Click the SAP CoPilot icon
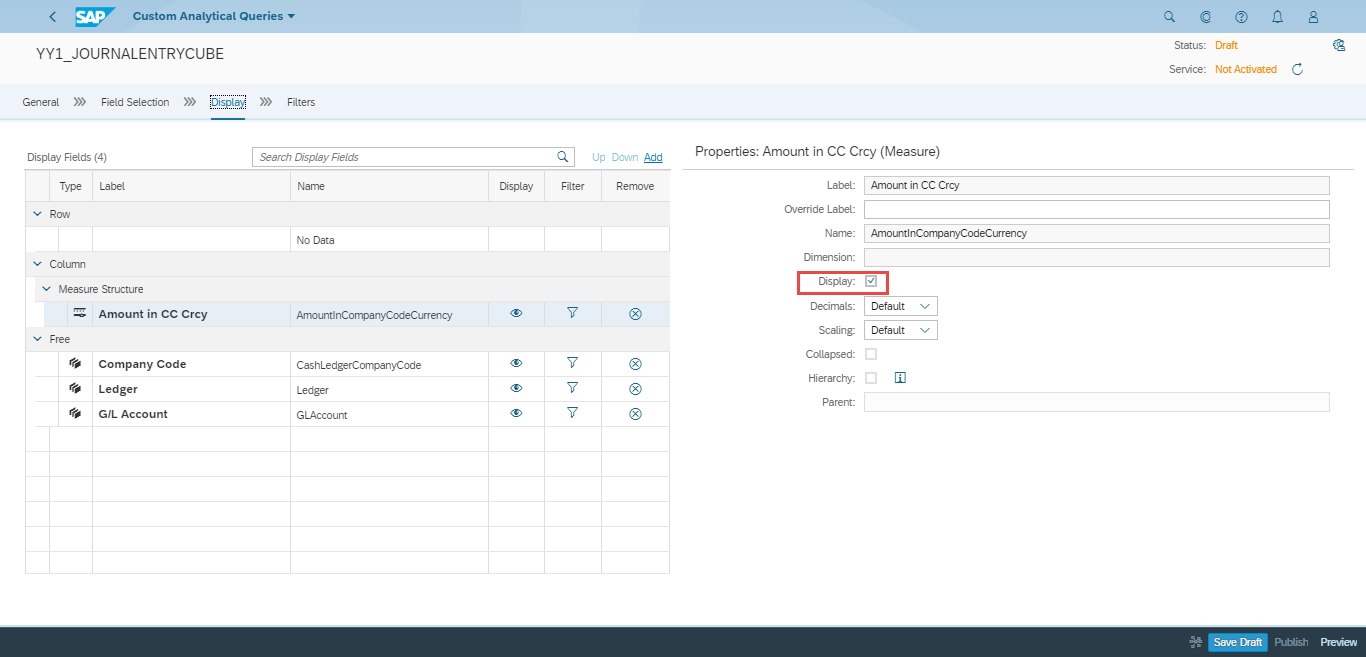This screenshot has width=1366, height=657. coord(1205,16)
